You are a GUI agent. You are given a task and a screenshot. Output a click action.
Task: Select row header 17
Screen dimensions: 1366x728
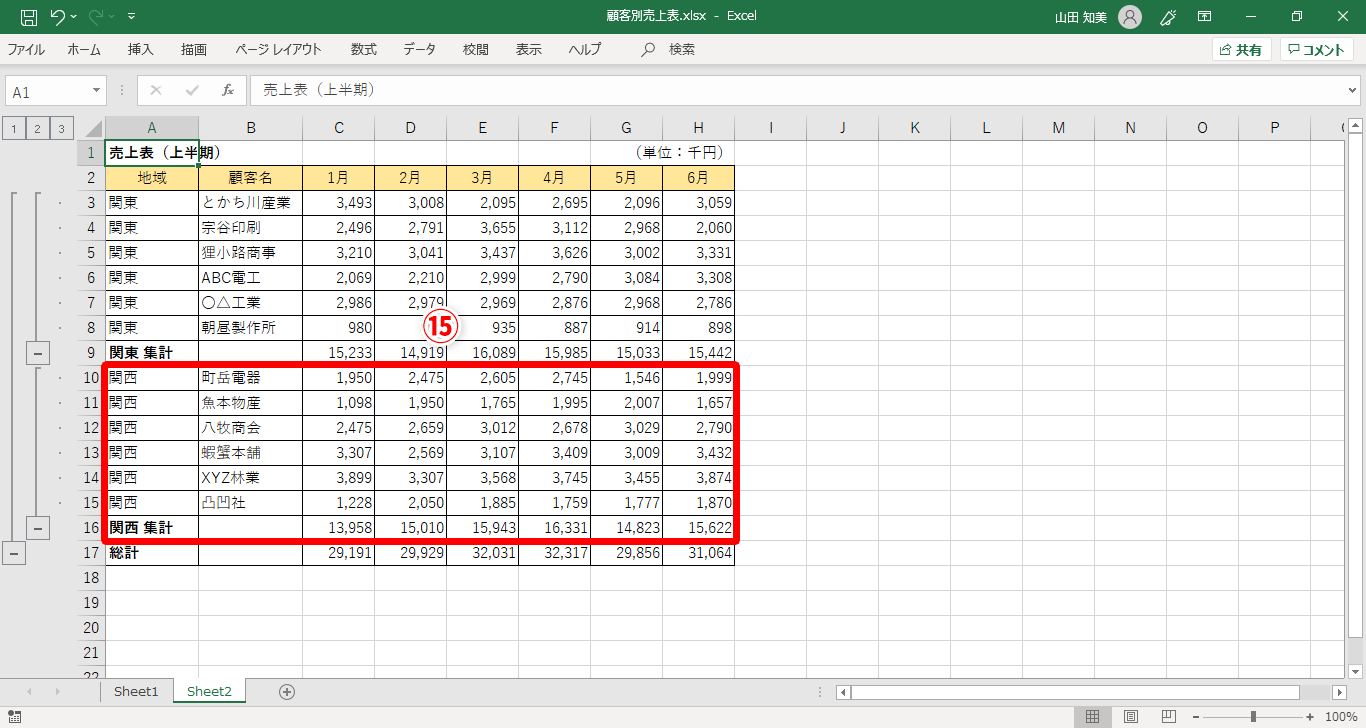tap(92, 553)
